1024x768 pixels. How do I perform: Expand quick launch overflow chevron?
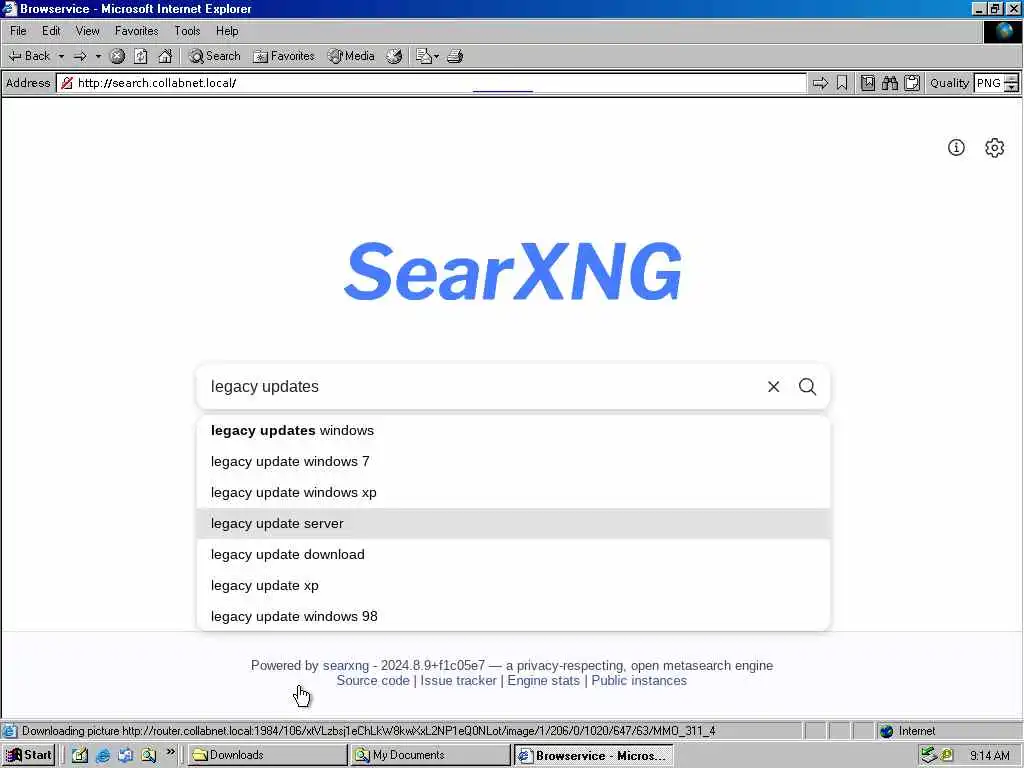click(170, 752)
